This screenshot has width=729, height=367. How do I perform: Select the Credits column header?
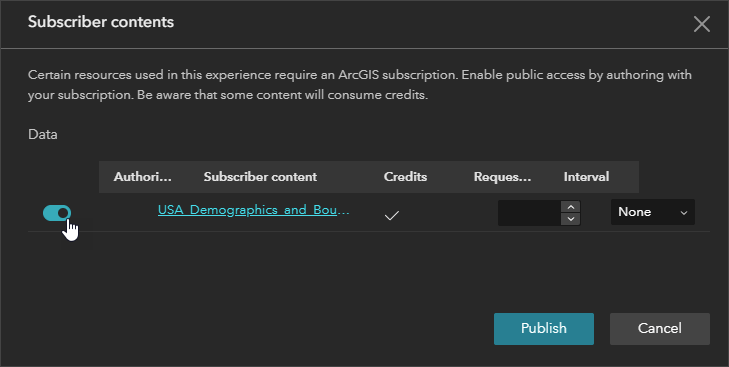point(405,177)
